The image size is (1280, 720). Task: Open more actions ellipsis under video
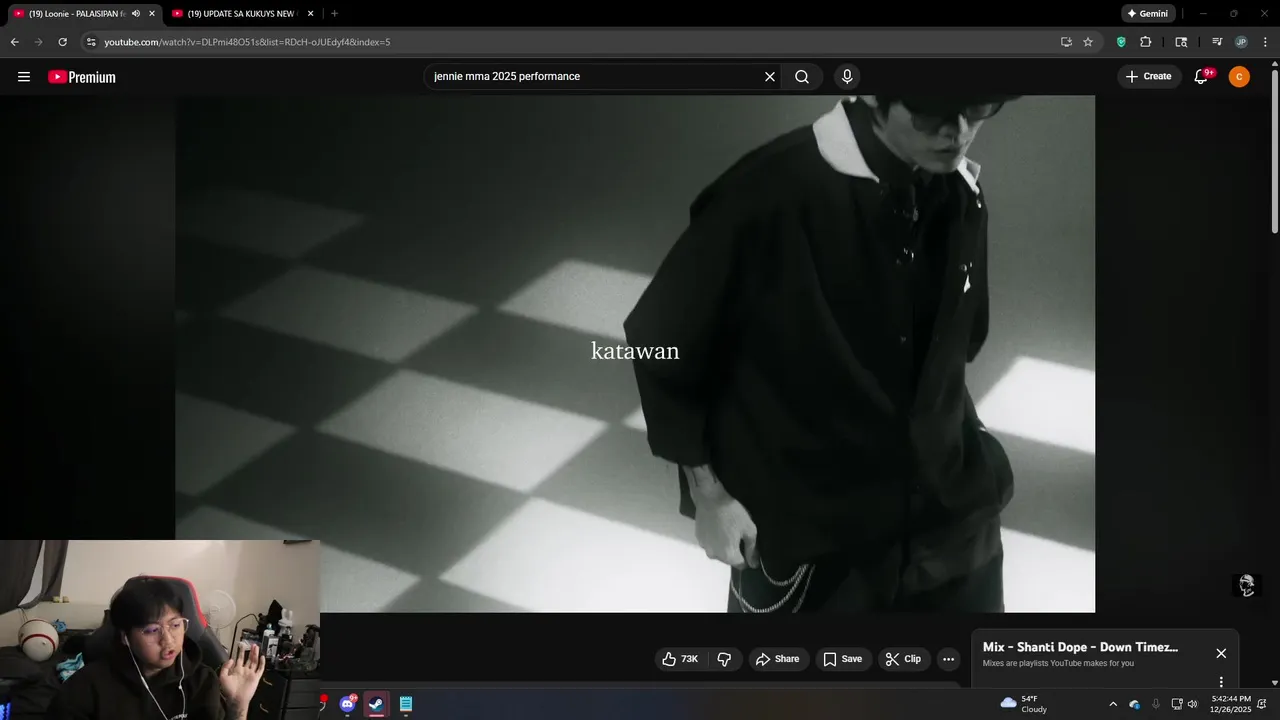pos(949,659)
